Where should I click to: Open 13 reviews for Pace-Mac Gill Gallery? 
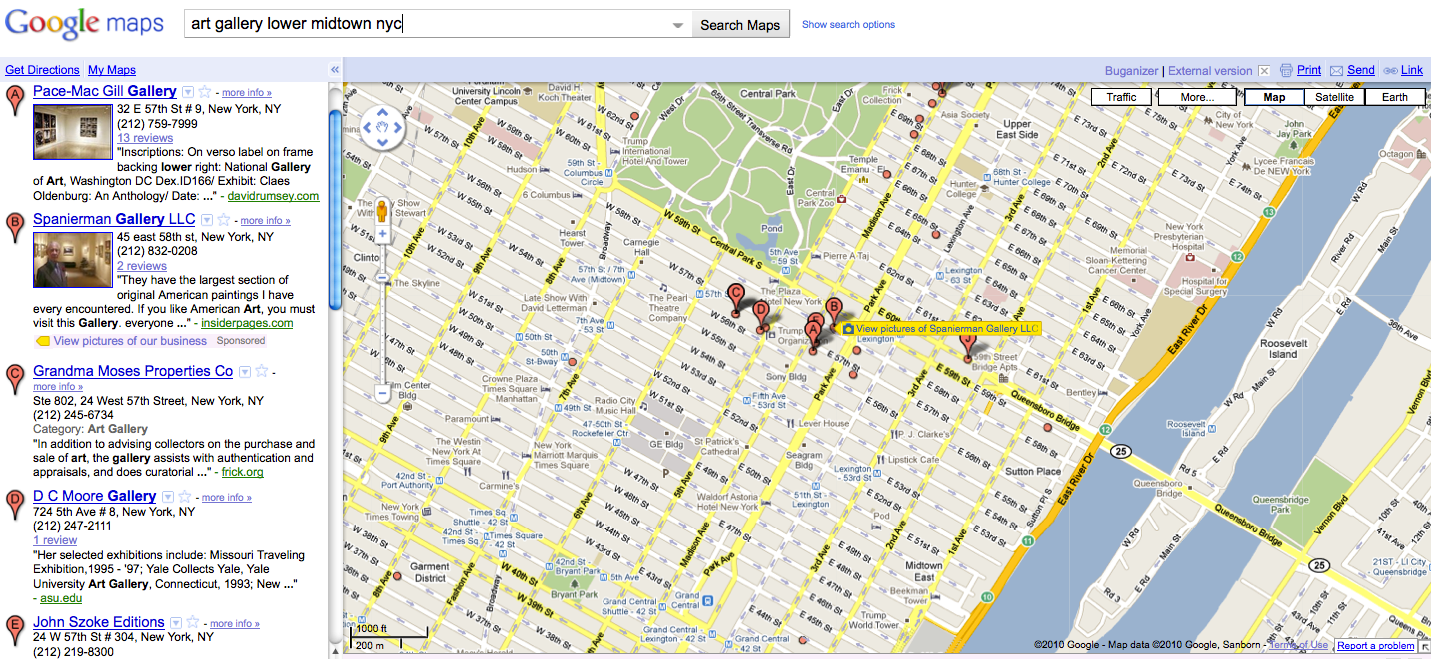[x=145, y=138]
